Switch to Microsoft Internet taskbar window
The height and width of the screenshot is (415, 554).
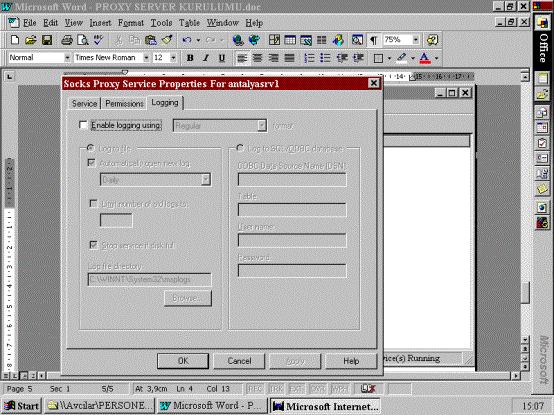point(325,406)
